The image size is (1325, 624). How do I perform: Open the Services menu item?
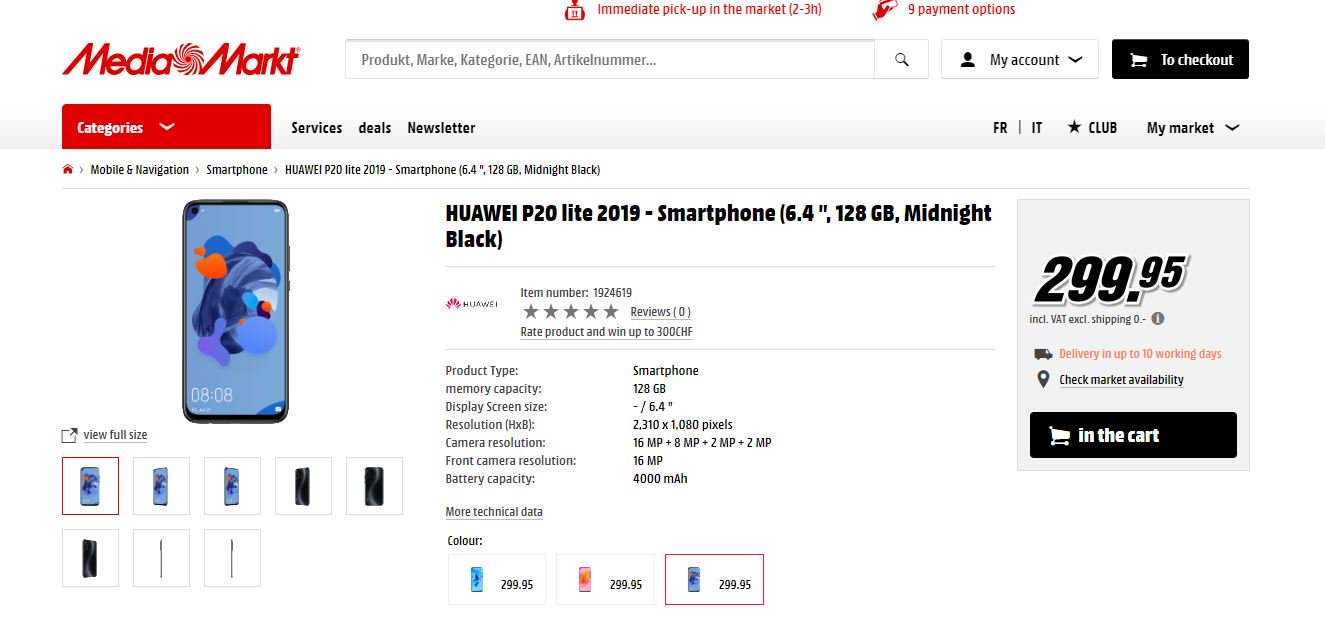tap(316, 128)
